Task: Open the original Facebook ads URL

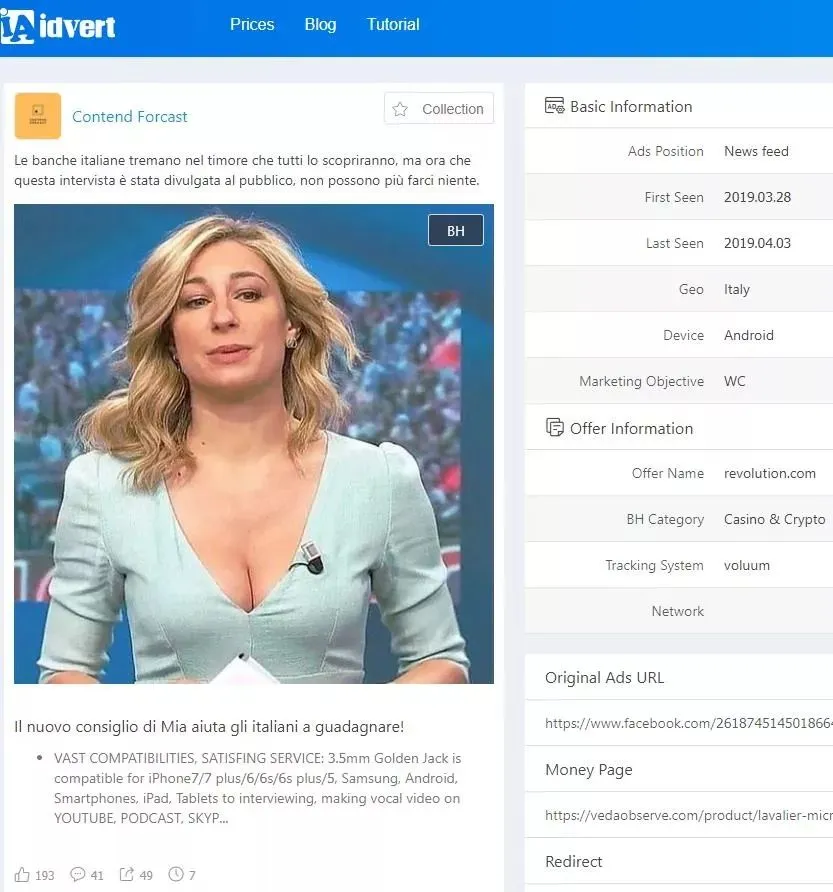Action: pos(688,723)
